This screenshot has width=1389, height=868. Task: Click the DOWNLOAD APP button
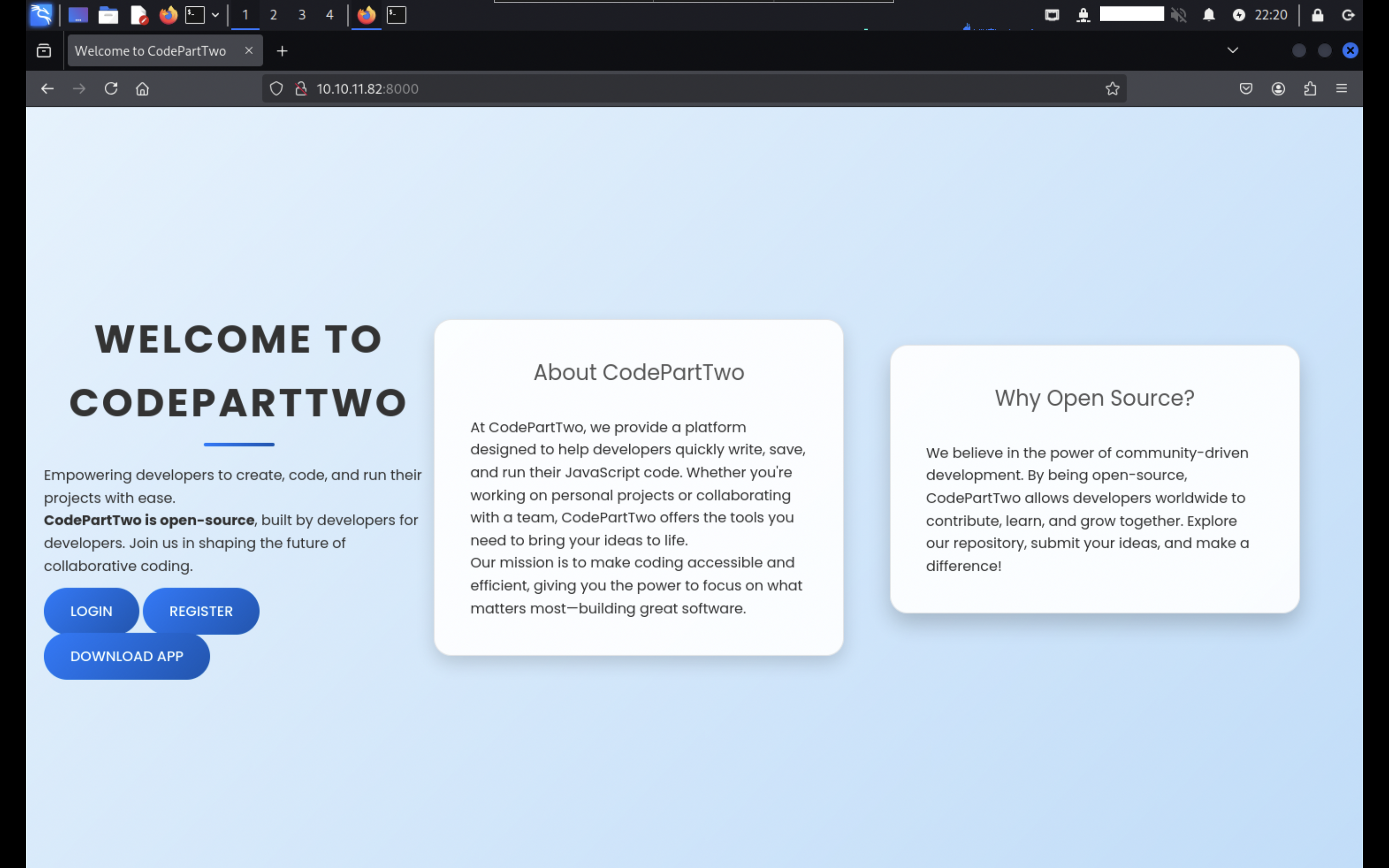(127, 656)
